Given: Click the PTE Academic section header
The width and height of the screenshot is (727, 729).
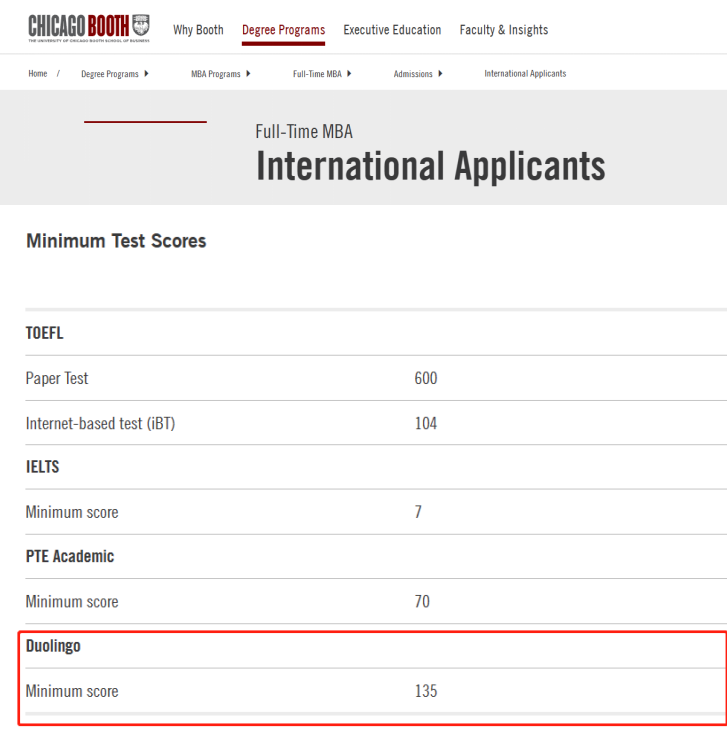Looking at the screenshot, I should tap(70, 556).
